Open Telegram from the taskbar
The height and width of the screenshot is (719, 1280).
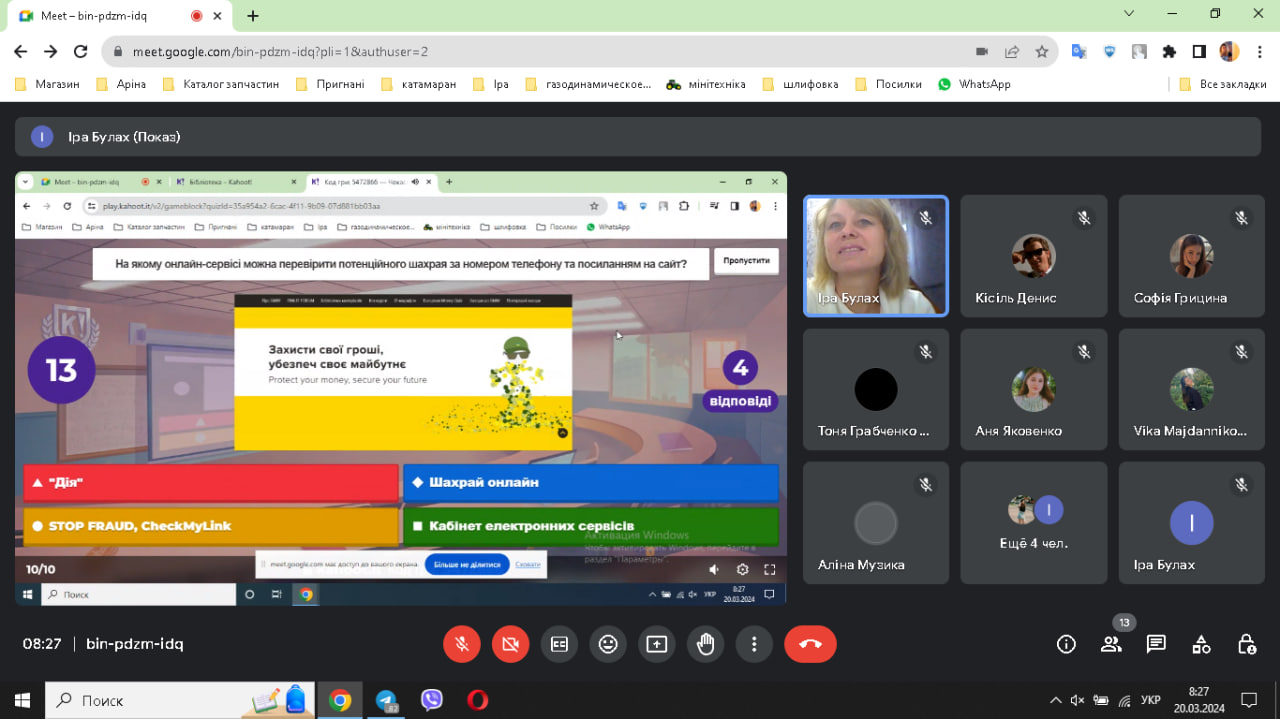point(387,700)
